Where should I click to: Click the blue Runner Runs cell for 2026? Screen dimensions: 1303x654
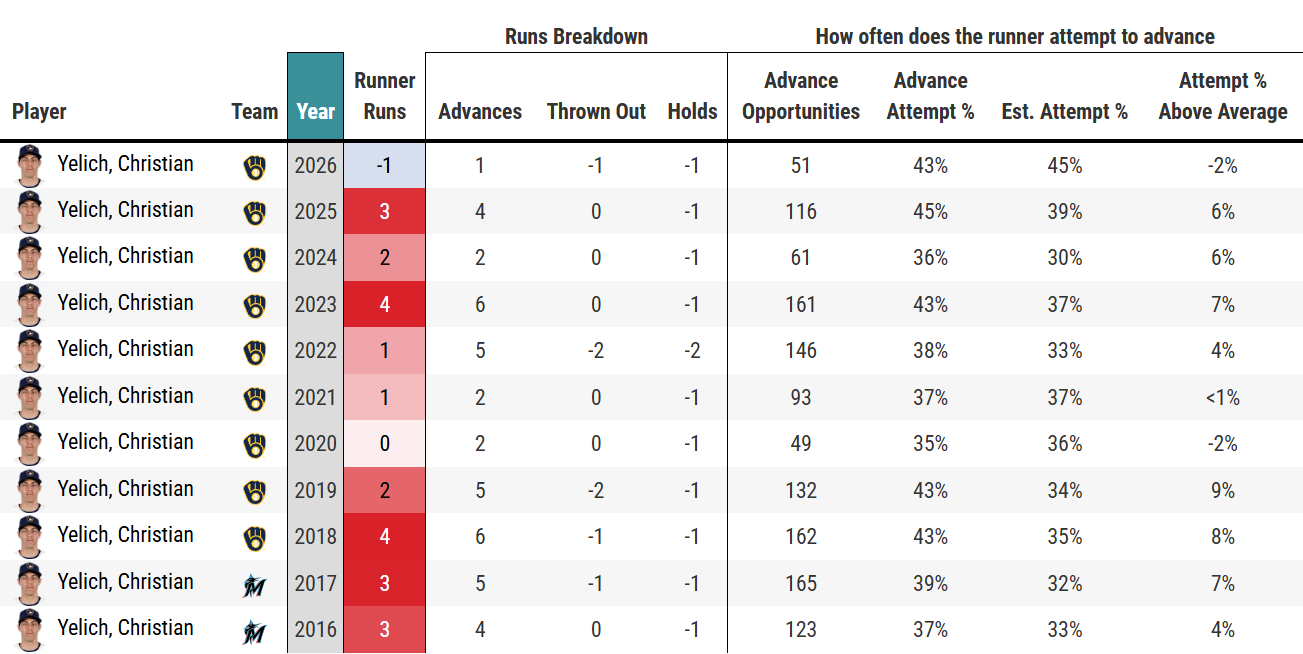(385, 165)
